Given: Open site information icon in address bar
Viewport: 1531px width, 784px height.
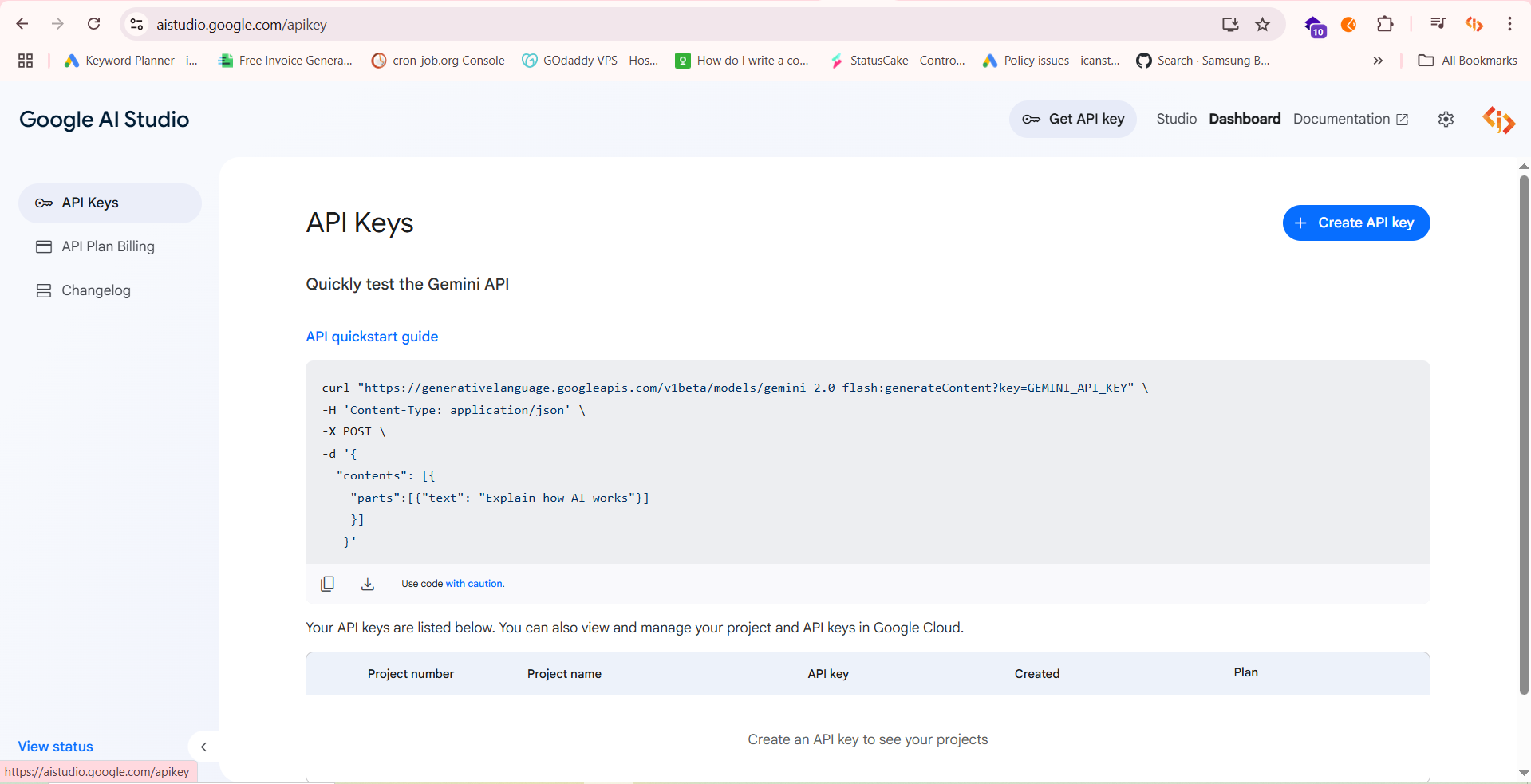Looking at the screenshot, I should click(x=137, y=25).
